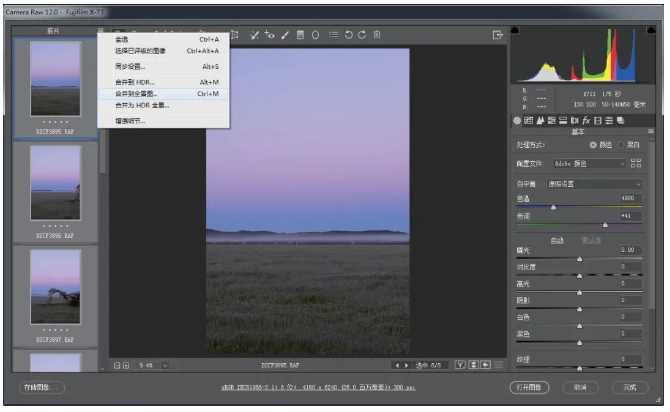
Task: Select the Spot Removal tool
Action: [255, 35]
